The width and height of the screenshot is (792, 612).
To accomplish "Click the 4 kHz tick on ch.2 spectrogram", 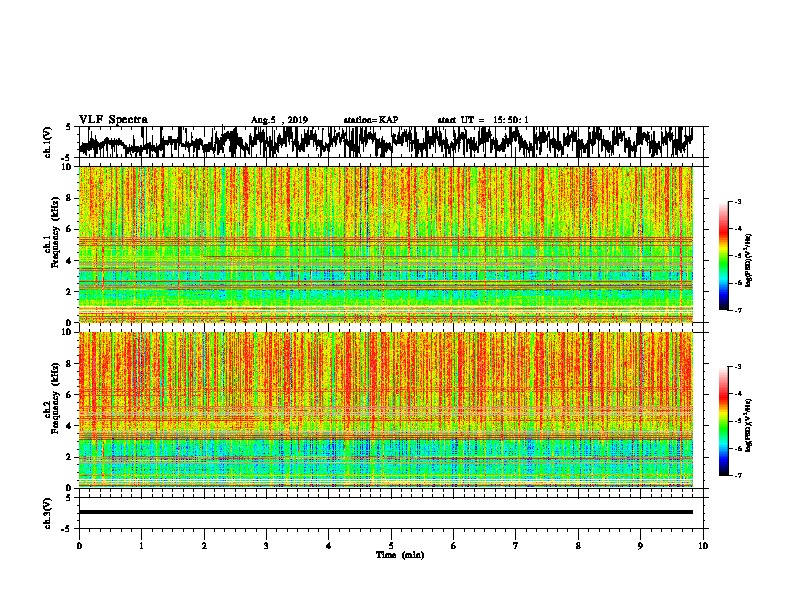I will coord(70,426).
